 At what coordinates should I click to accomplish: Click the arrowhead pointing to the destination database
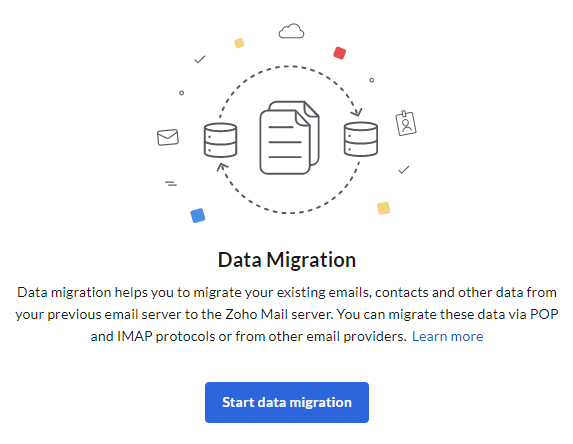(x=356, y=112)
